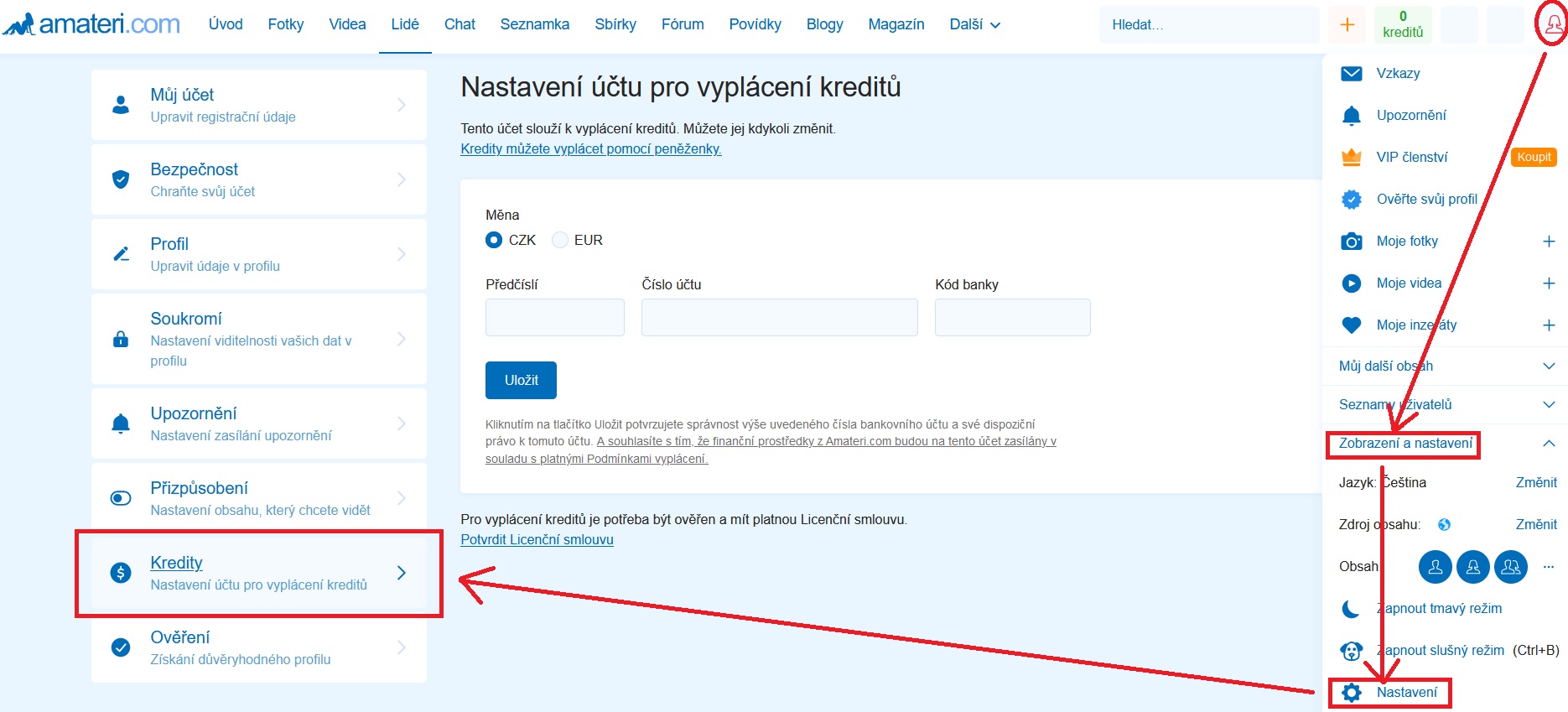Screen dimensions: 1568x712
Task: Click the Moje fotky camera icon
Action: click(1352, 242)
